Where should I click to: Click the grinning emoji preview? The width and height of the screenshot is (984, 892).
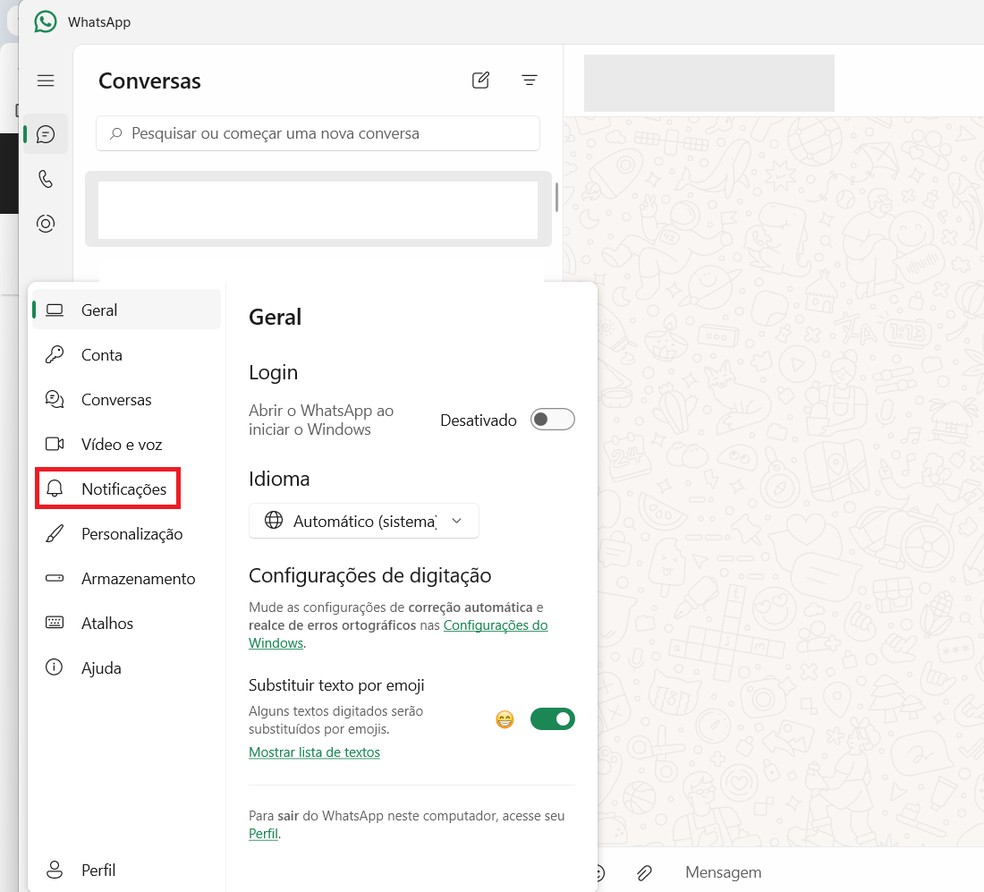[505, 719]
